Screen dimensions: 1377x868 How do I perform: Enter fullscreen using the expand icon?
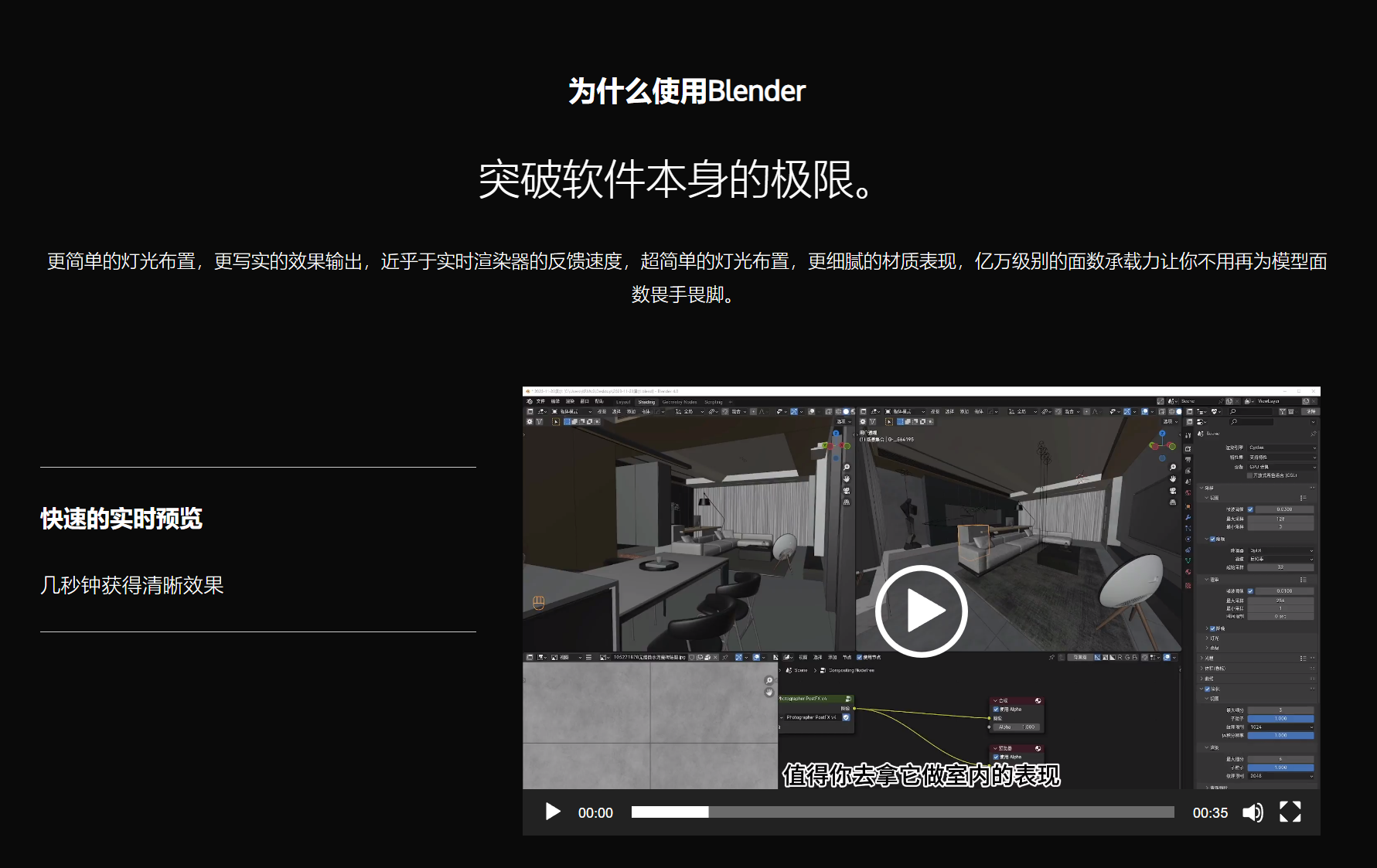[1290, 812]
